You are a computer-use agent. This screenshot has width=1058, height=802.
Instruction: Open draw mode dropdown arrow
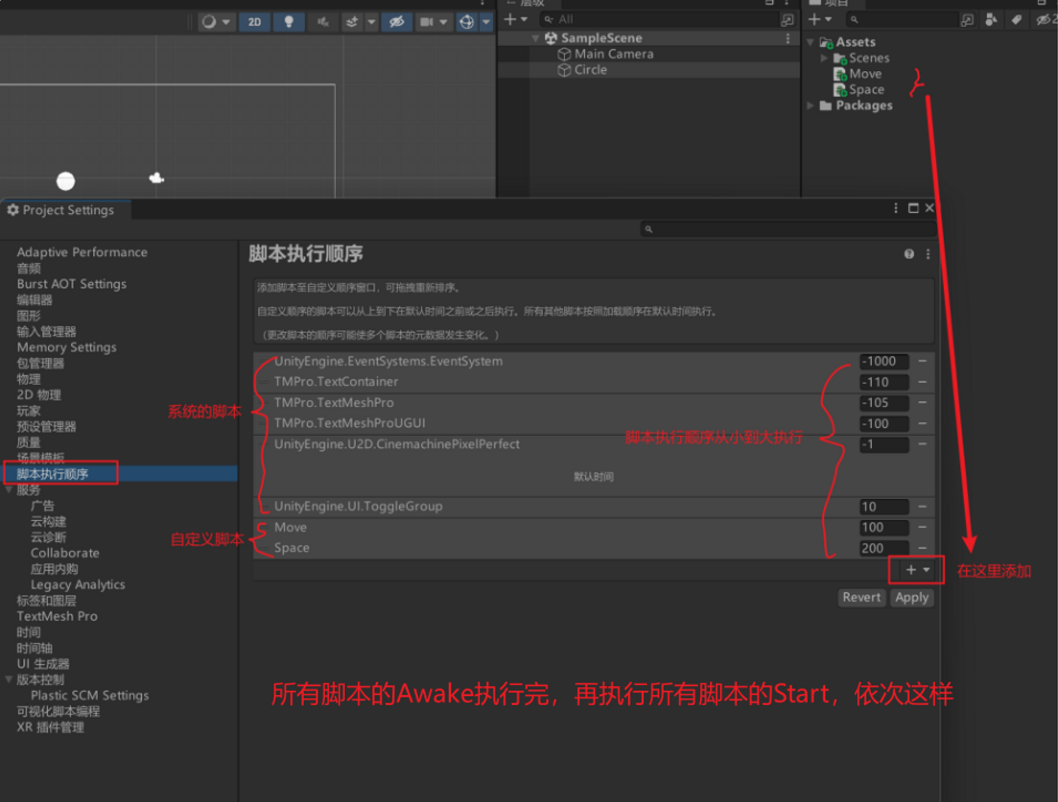point(226,22)
